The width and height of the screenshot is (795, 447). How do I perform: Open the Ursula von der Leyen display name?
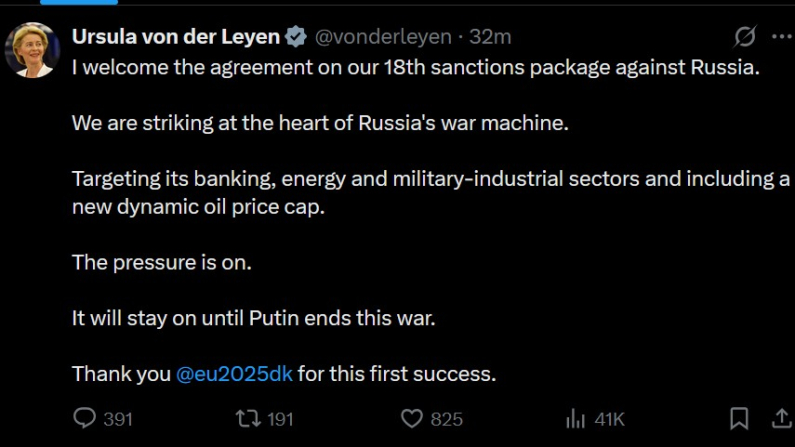pos(176,37)
